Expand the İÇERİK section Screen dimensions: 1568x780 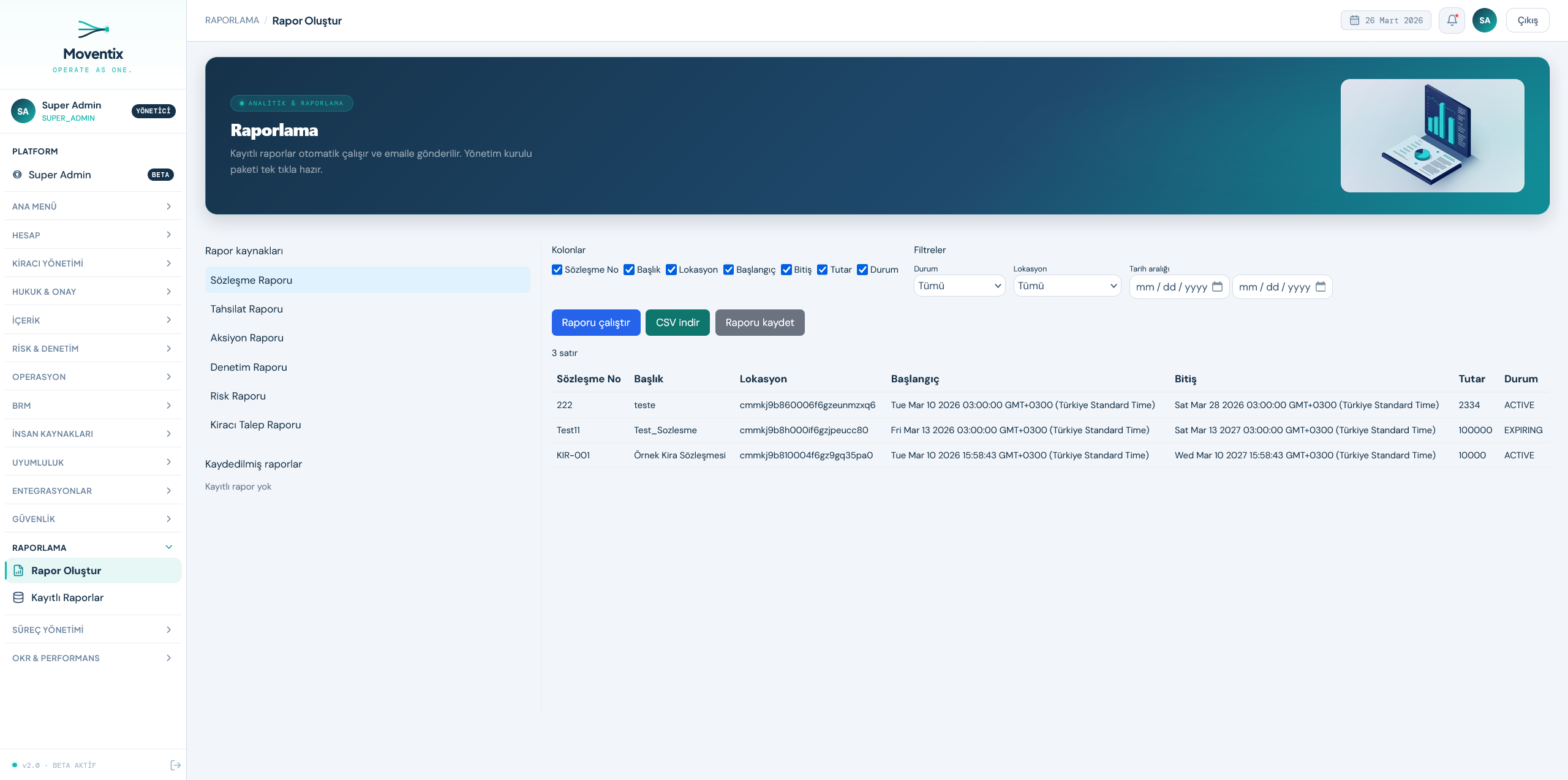click(x=93, y=320)
